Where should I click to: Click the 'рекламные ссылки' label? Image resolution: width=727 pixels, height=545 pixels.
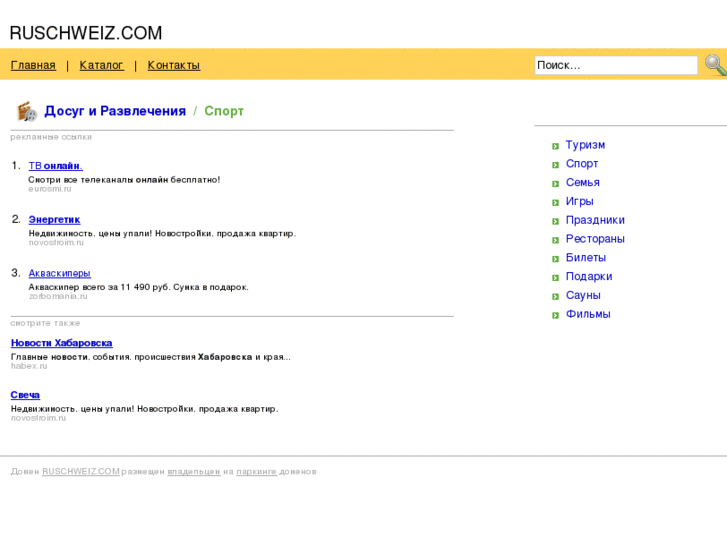51,137
